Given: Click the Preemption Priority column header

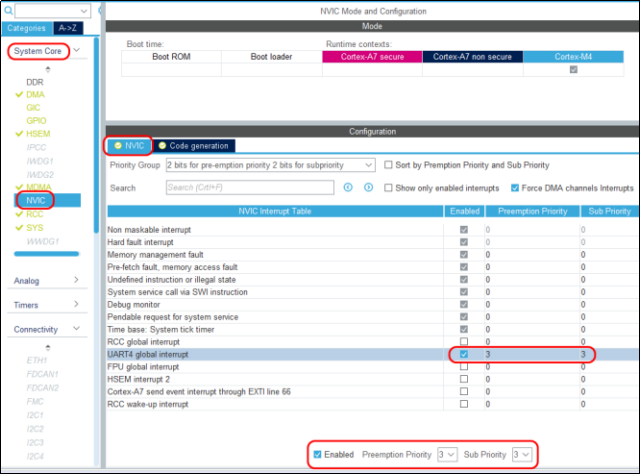Looking at the screenshot, I should point(532,211).
